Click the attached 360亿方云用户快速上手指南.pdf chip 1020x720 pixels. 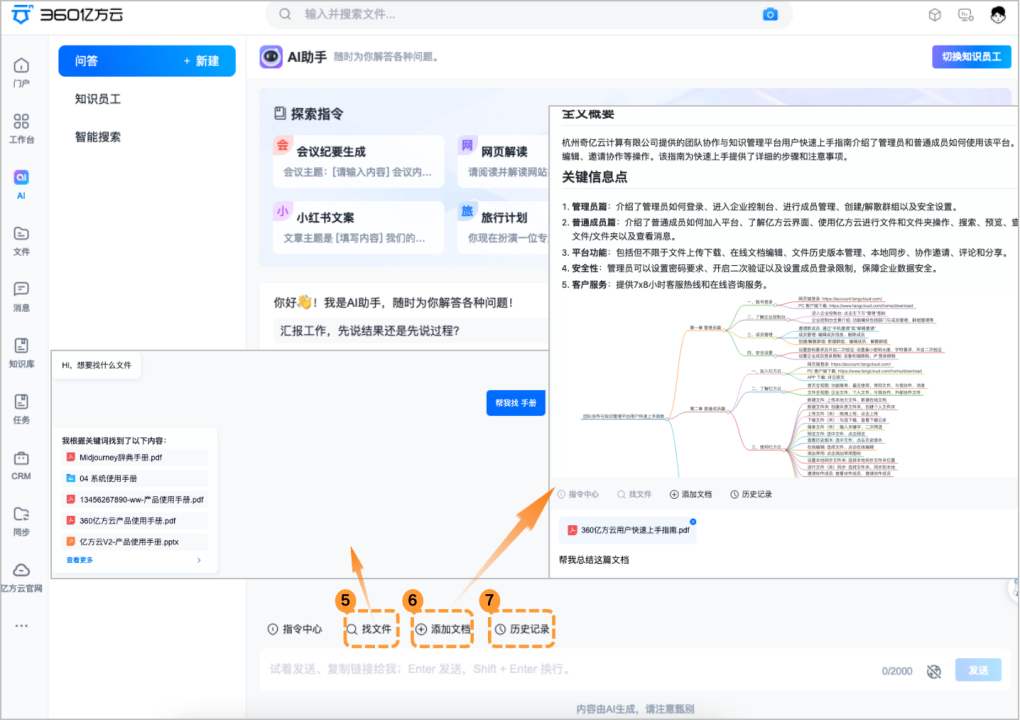pyautogui.click(x=628, y=530)
